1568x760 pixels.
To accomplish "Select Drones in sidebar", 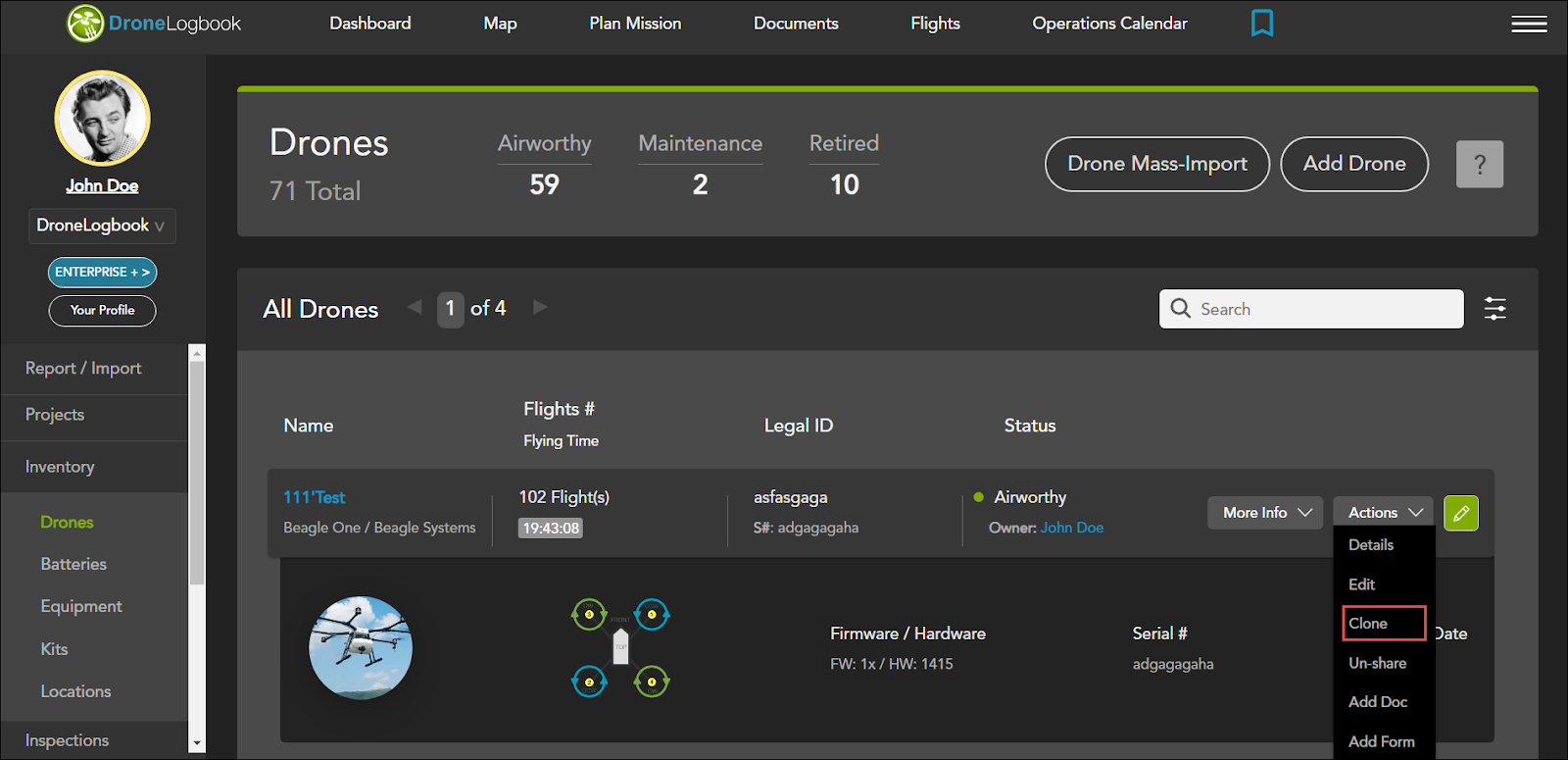I will (67, 523).
